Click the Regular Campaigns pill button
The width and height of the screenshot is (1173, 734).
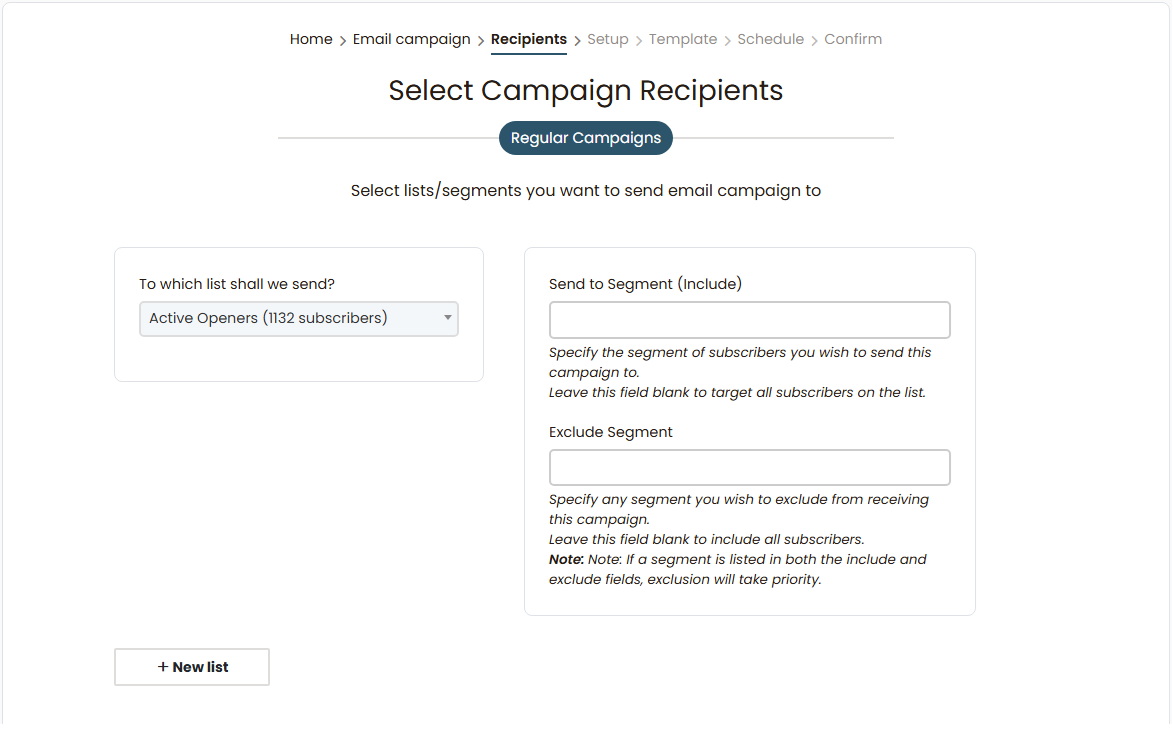(586, 138)
